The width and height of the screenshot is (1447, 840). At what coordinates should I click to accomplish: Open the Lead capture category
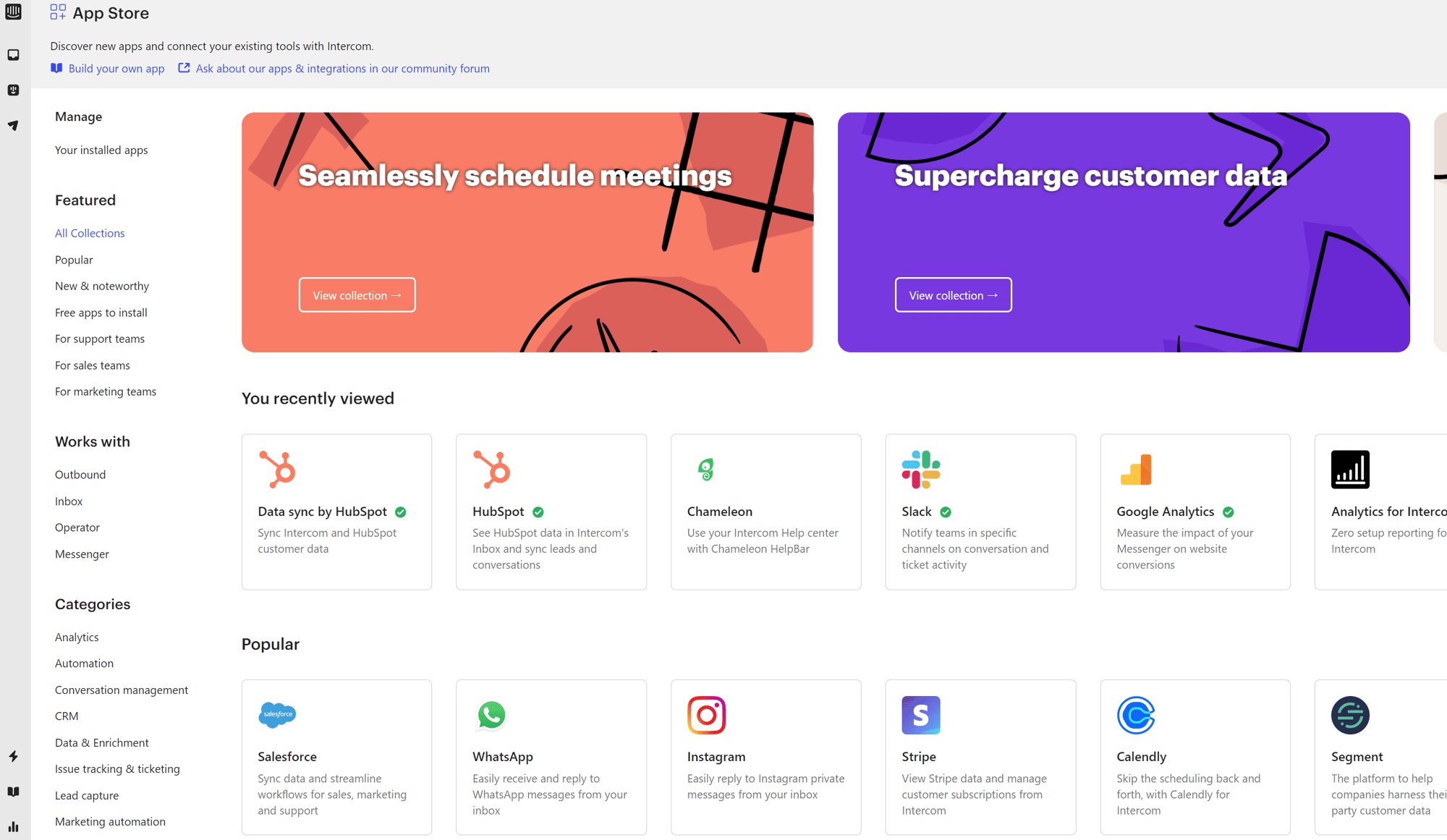[87, 796]
